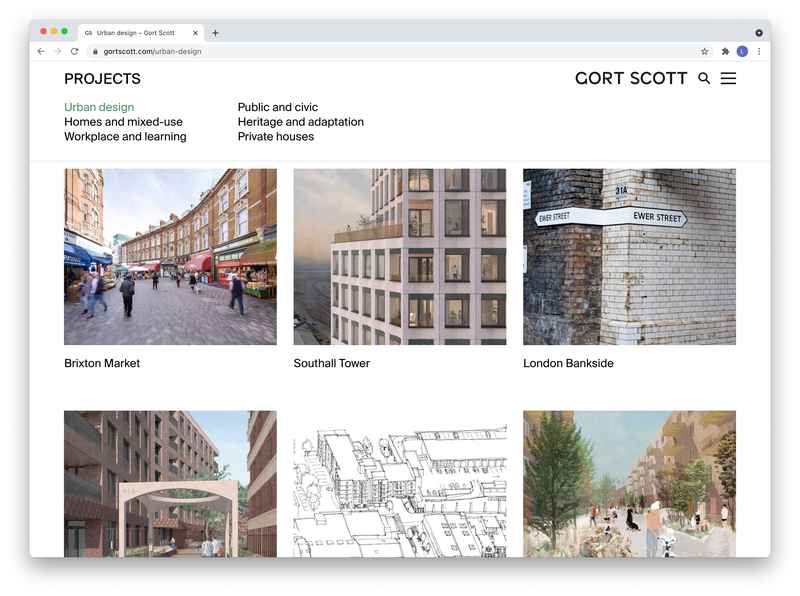
Task: Bookmark this page with the star icon
Action: pyautogui.click(x=705, y=52)
